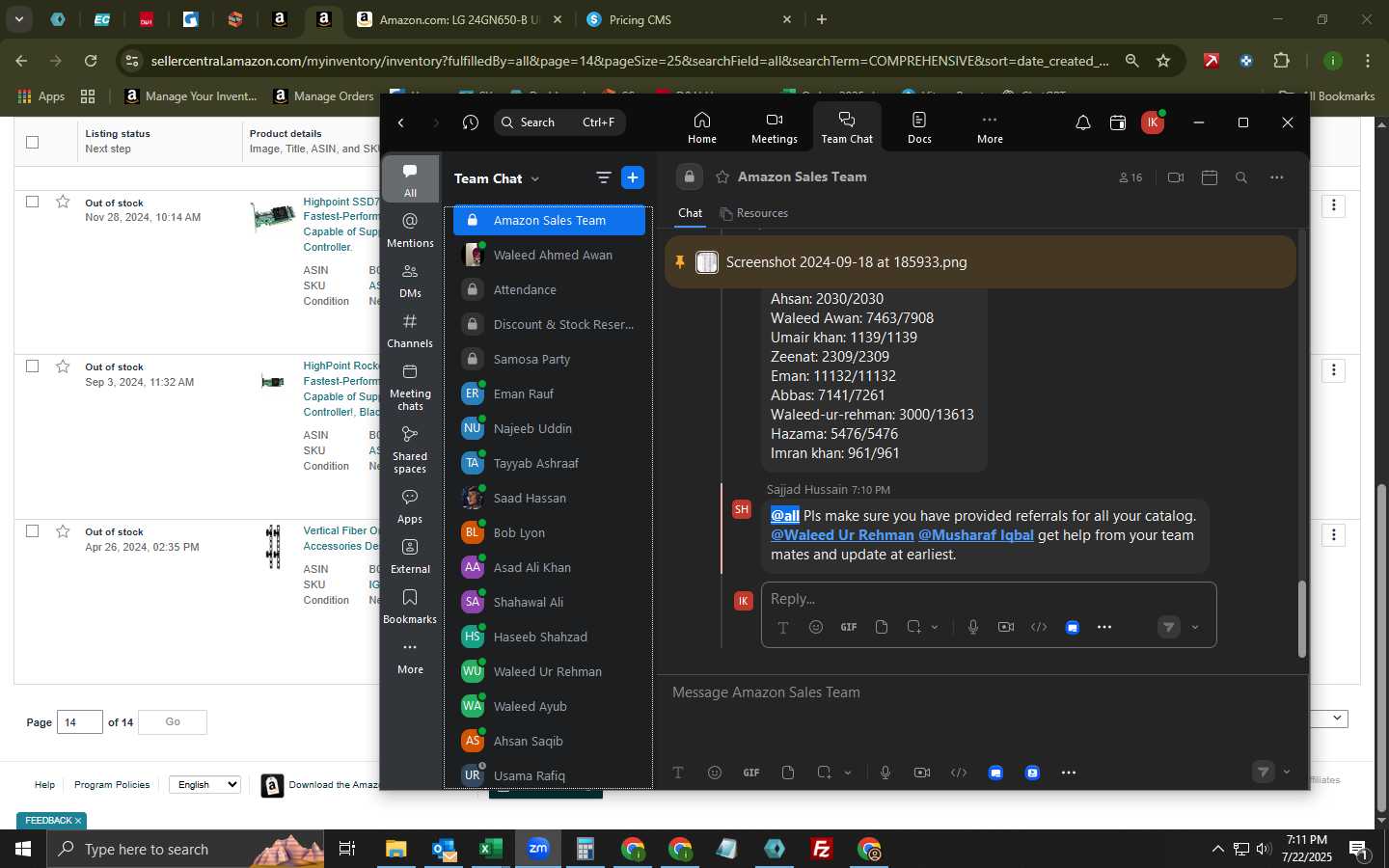This screenshot has height=868, width=1389.
Task: Expand send options arrow in Reply box
Action: [x=1195, y=627]
